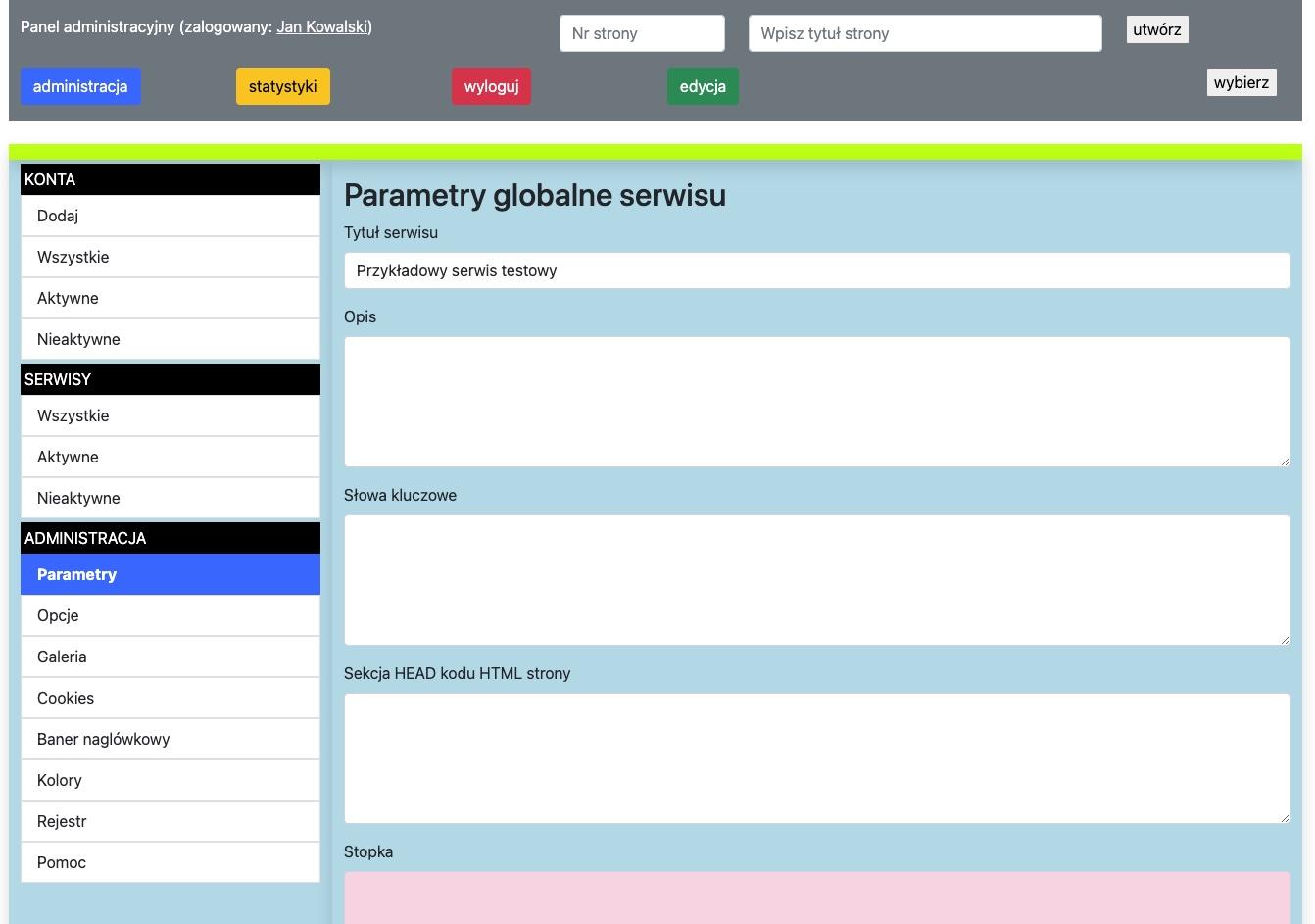Click the administracja button
Viewport: 1315px width, 924px height.
80,86
